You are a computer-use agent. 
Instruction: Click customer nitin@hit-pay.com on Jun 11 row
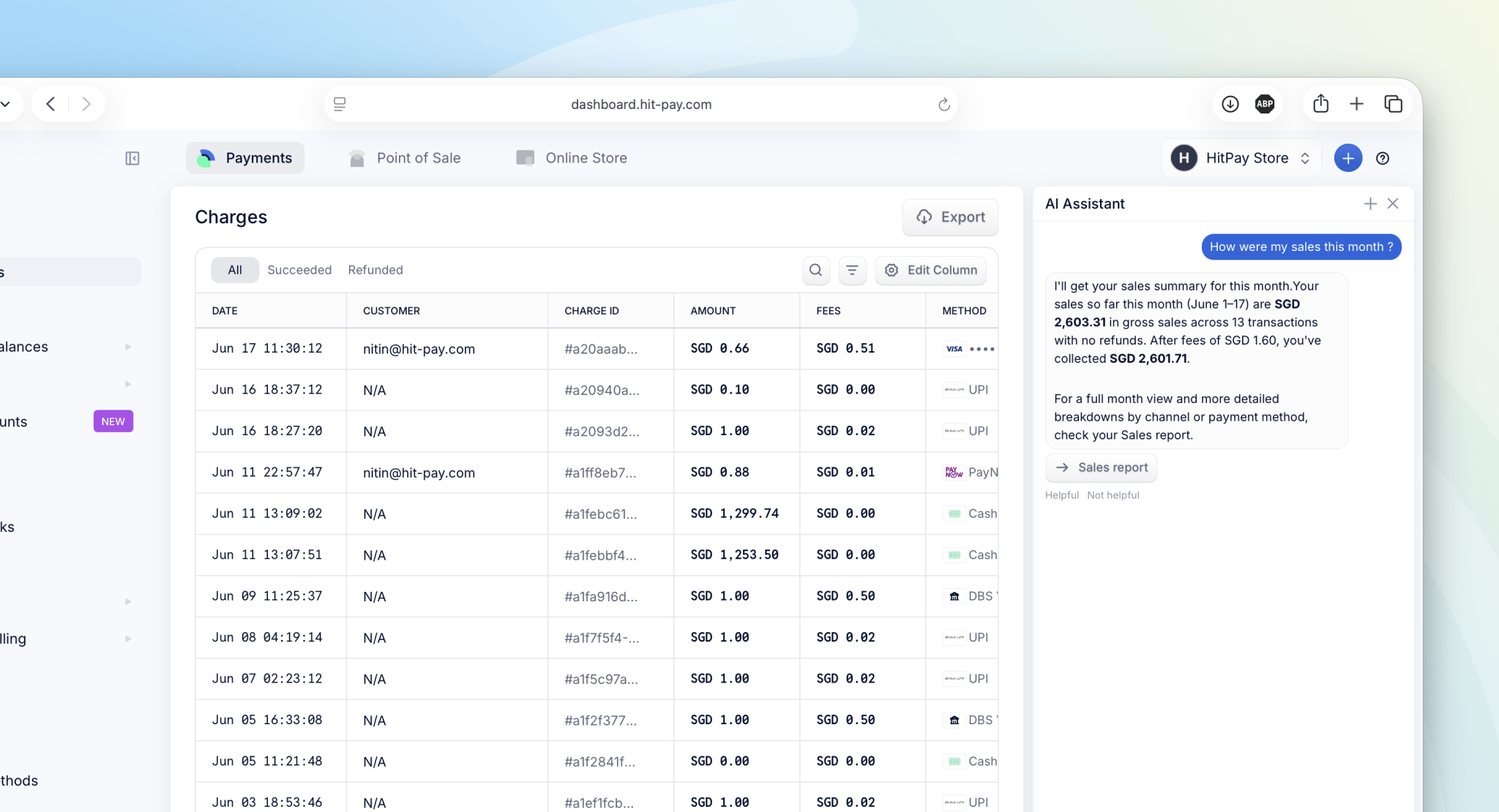point(419,473)
